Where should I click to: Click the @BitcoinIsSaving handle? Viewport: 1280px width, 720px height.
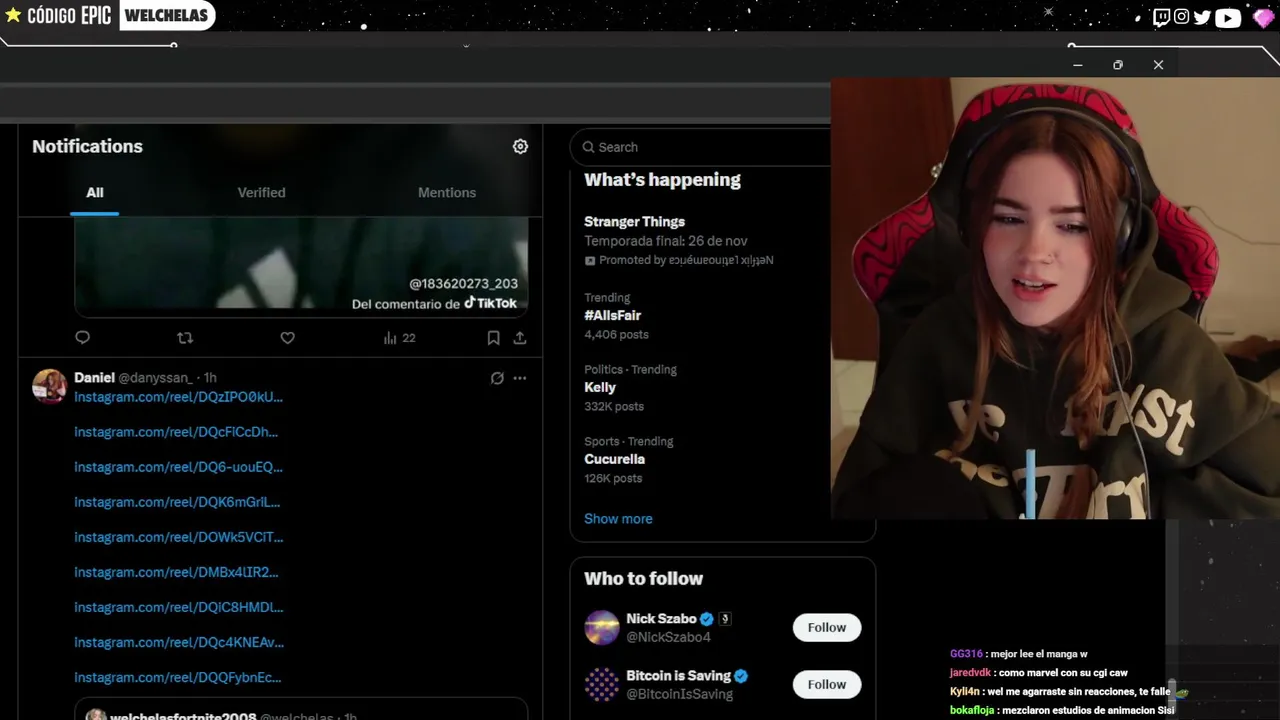[679, 694]
